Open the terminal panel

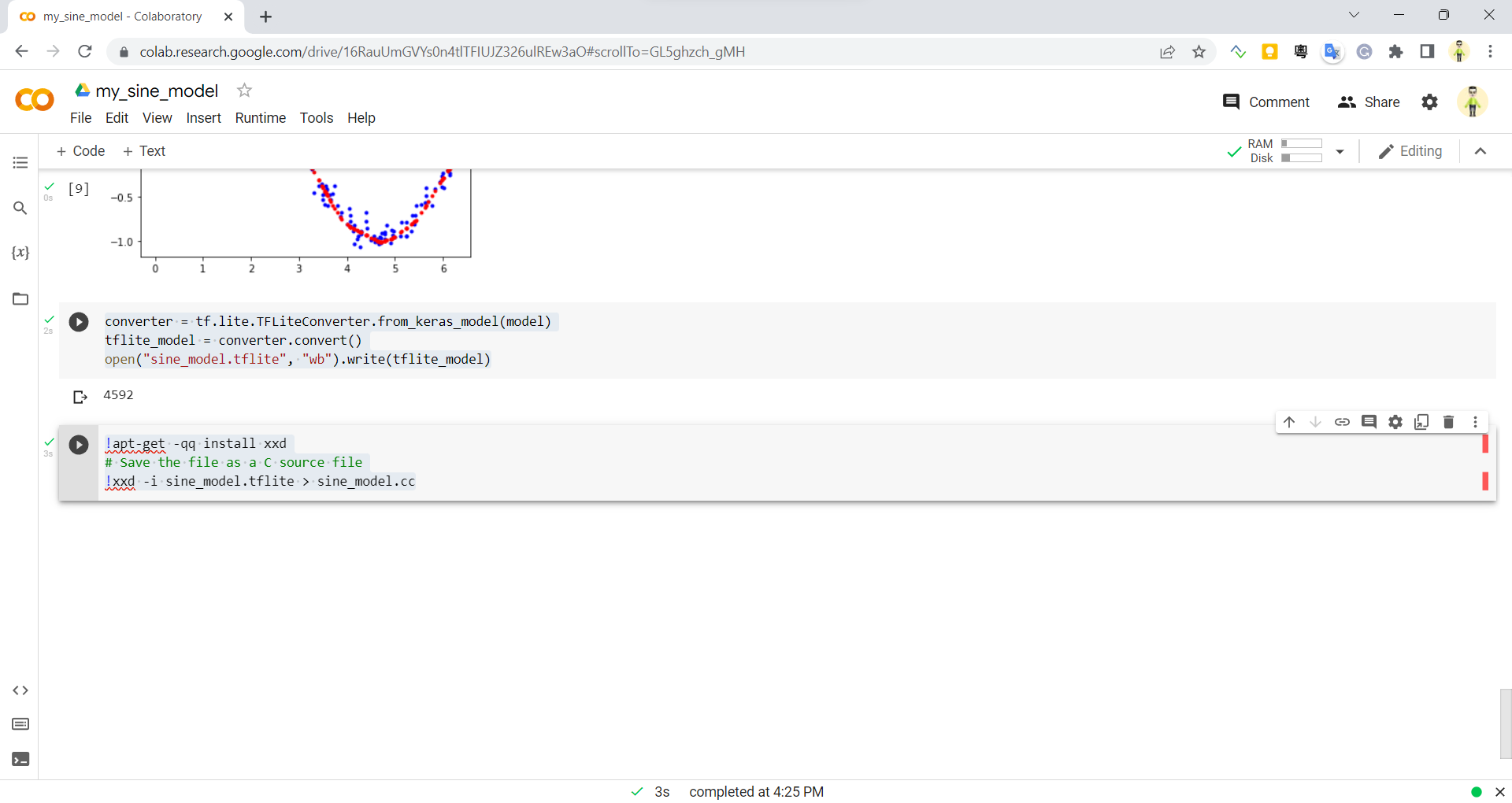[20, 759]
